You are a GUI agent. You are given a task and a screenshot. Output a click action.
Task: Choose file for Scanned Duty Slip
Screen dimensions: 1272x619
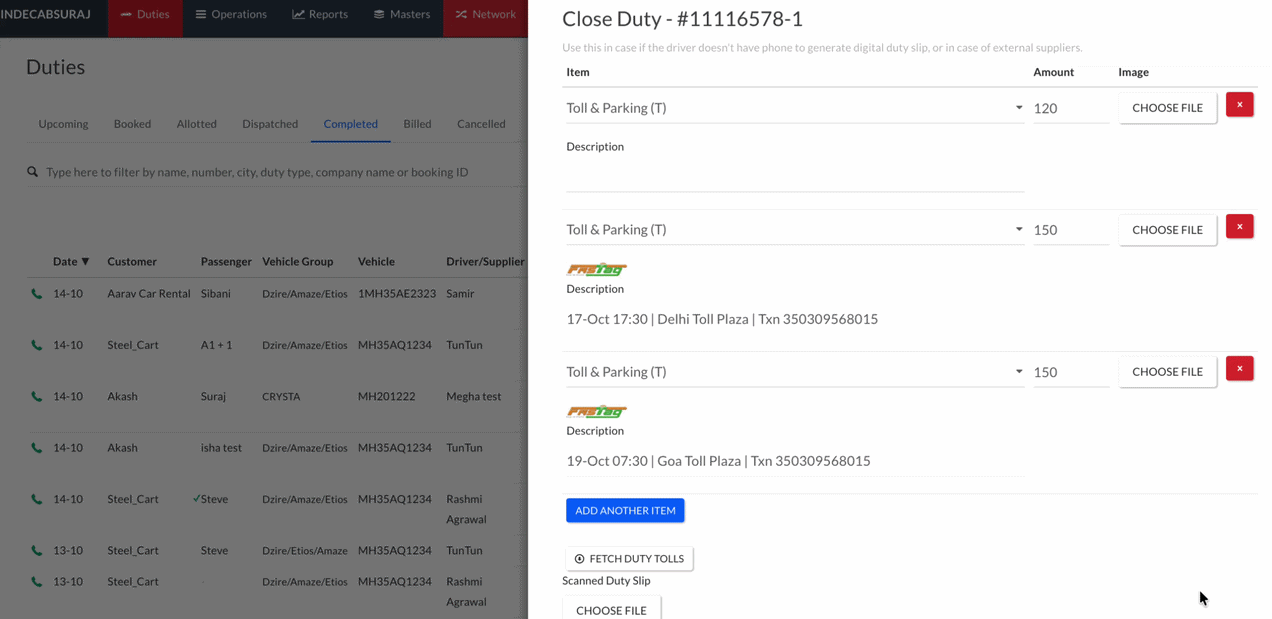[x=611, y=608]
